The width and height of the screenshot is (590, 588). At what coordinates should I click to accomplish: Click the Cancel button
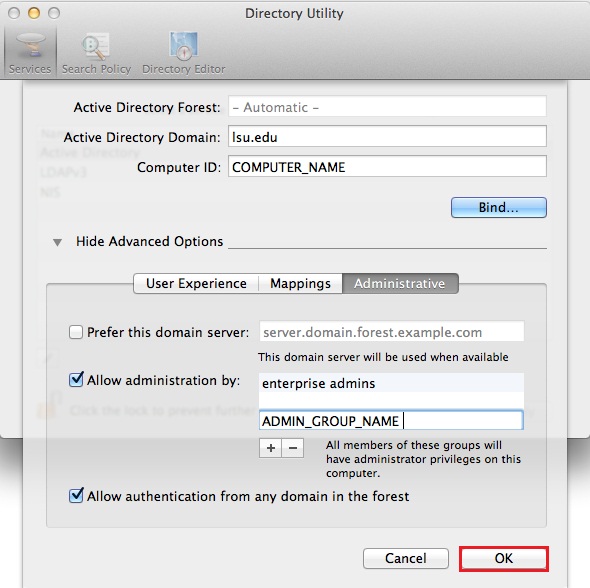406,558
